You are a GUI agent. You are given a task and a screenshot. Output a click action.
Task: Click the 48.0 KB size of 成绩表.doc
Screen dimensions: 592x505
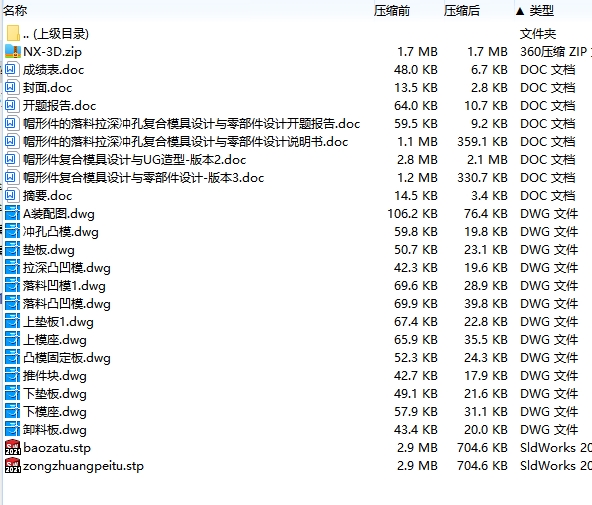click(416, 69)
